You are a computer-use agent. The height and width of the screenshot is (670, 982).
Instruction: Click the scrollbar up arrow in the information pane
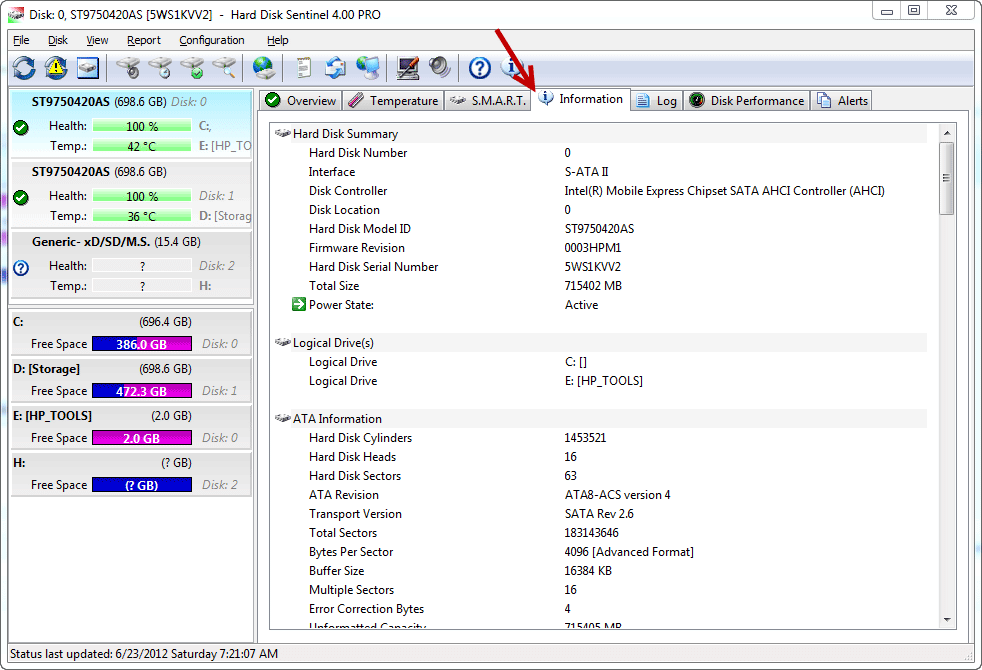(947, 133)
